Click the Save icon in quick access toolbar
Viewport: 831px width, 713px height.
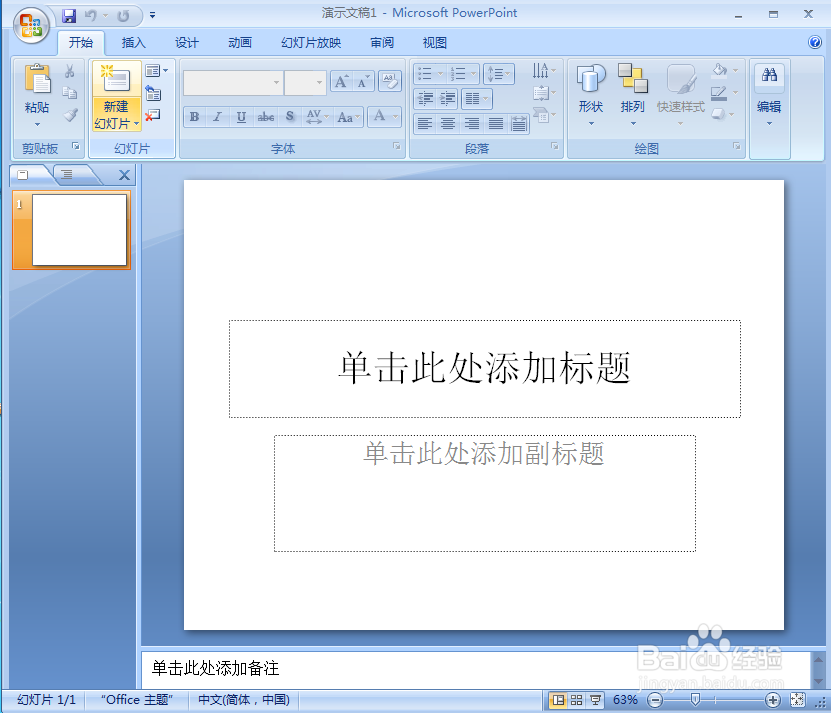coord(69,16)
